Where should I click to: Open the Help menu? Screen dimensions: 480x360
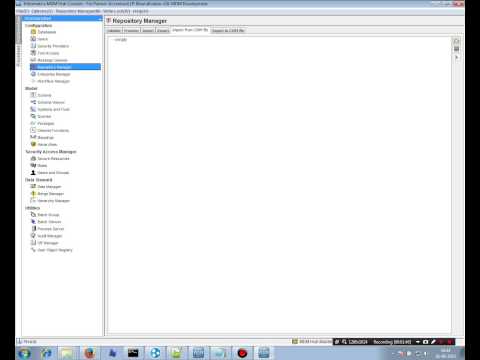click(140, 11)
